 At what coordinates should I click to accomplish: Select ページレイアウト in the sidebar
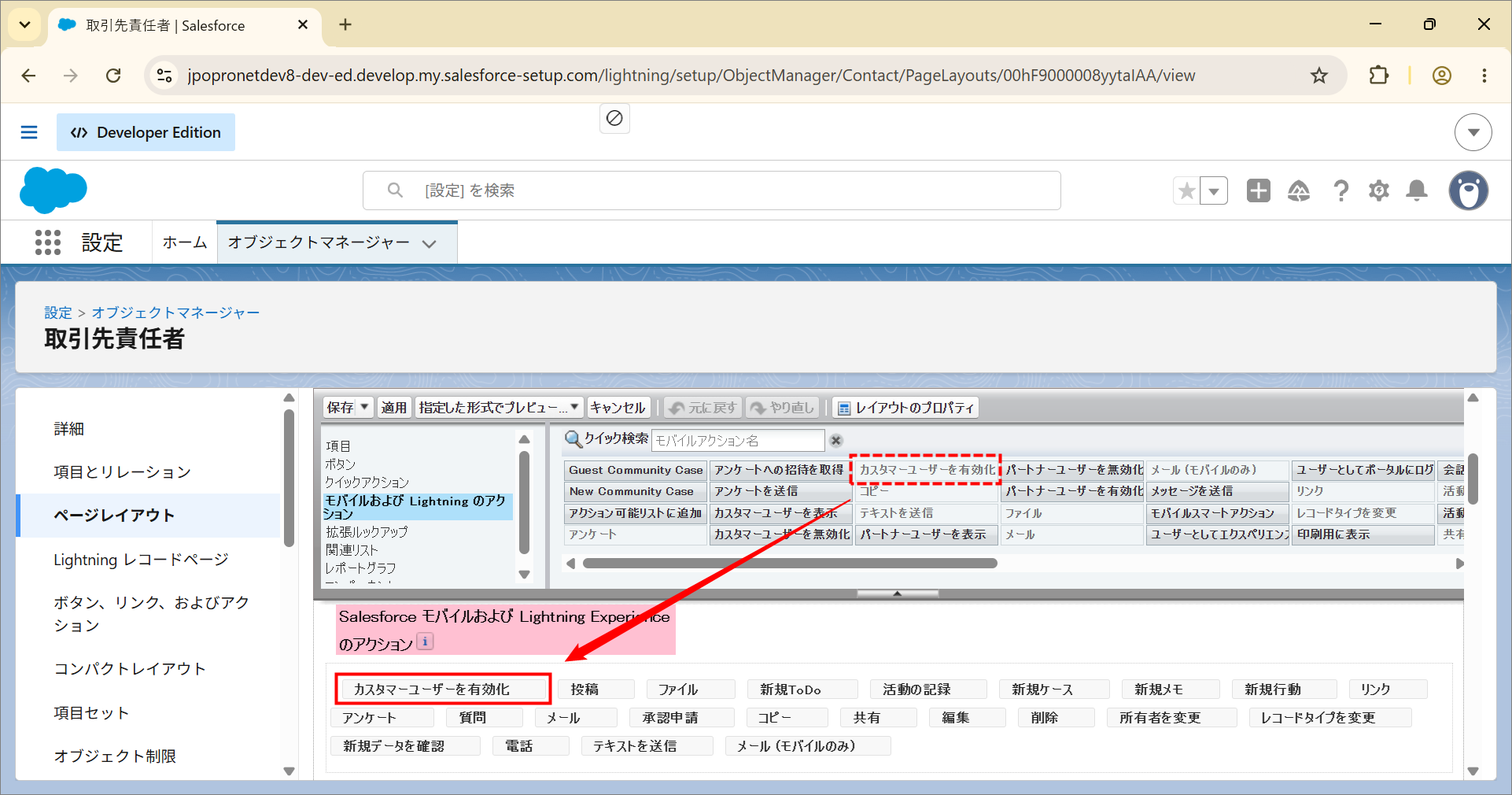point(149,516)
